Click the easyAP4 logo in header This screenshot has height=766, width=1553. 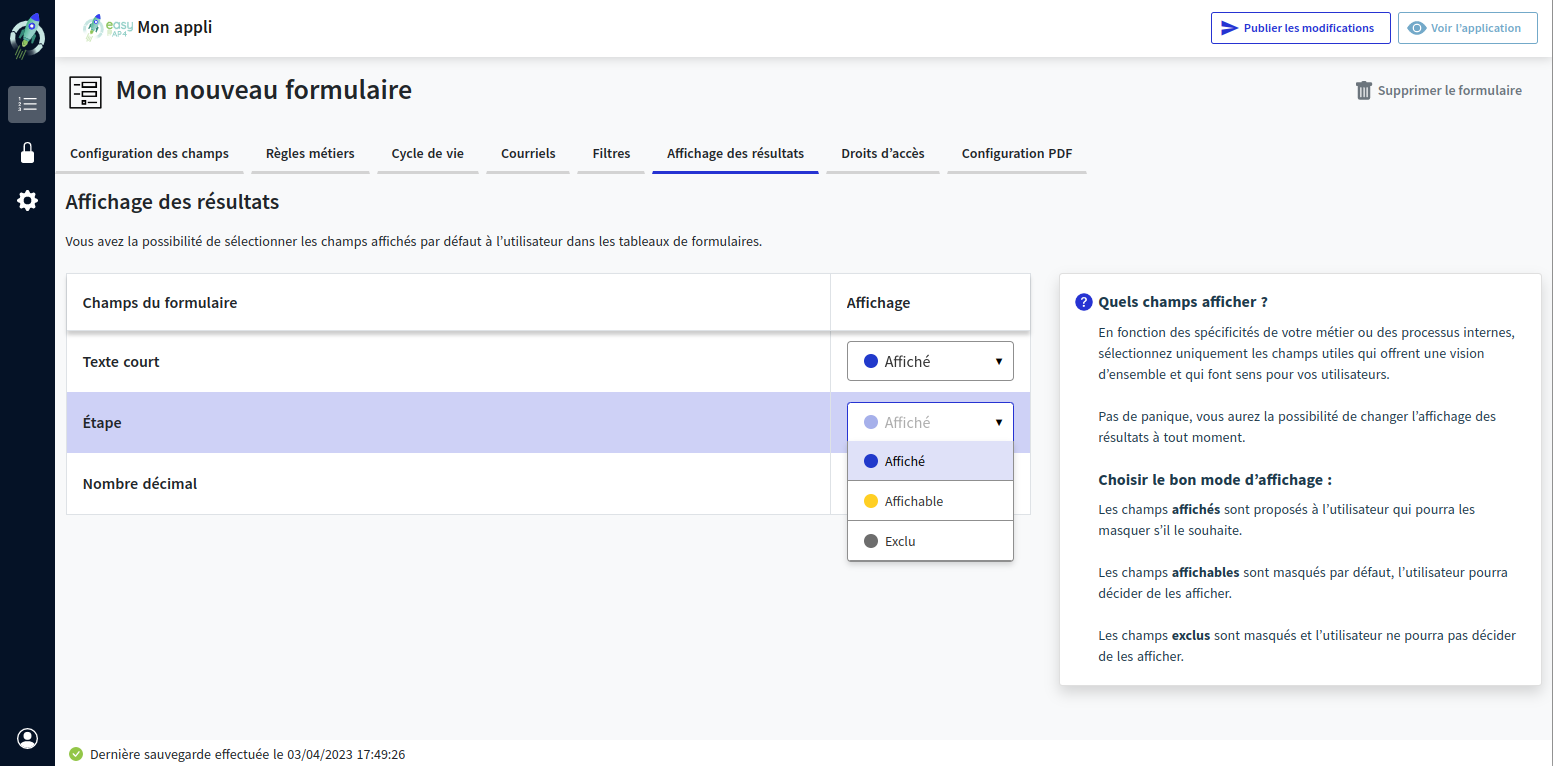coord(107,28)
